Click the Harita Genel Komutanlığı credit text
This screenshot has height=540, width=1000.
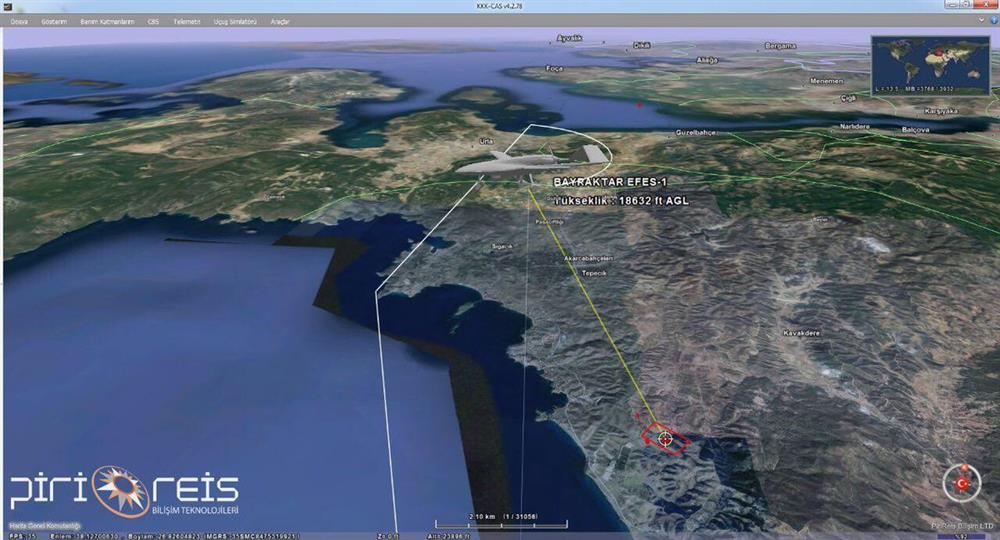point(44,525)
